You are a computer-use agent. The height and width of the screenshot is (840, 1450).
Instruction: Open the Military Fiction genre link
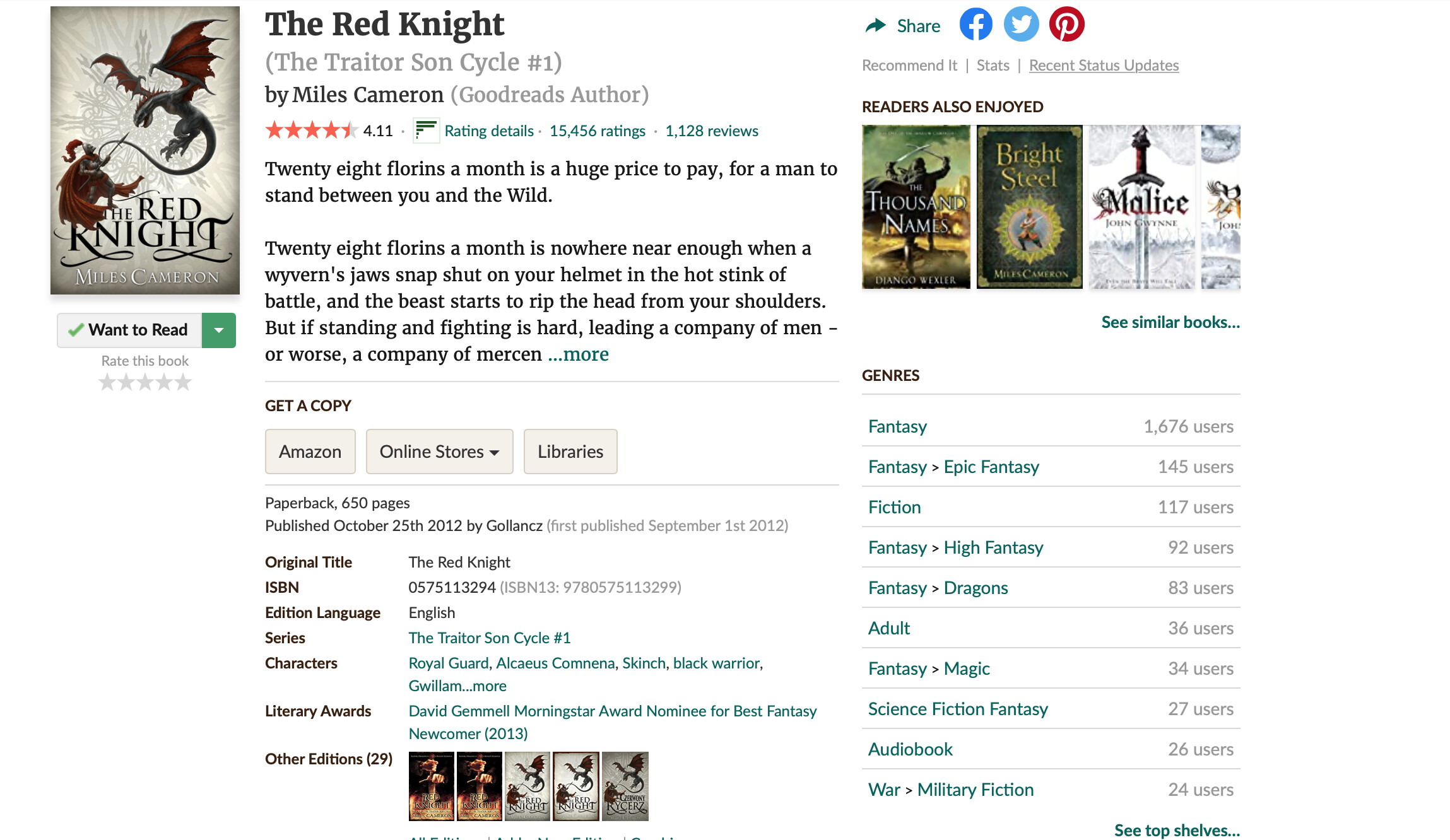coord(976,790)
